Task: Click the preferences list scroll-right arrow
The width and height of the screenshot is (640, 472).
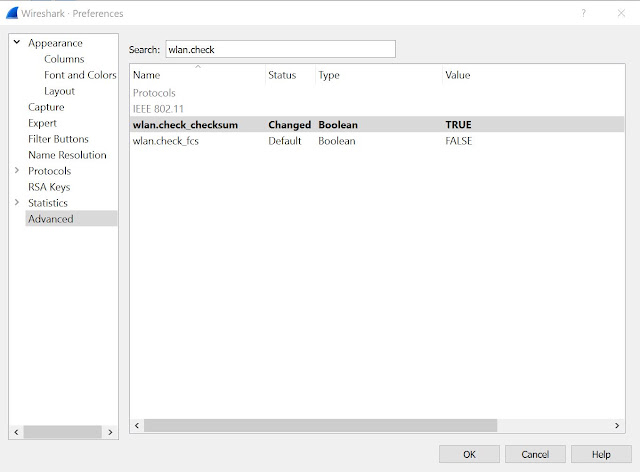Action: (x=617, y=425)
